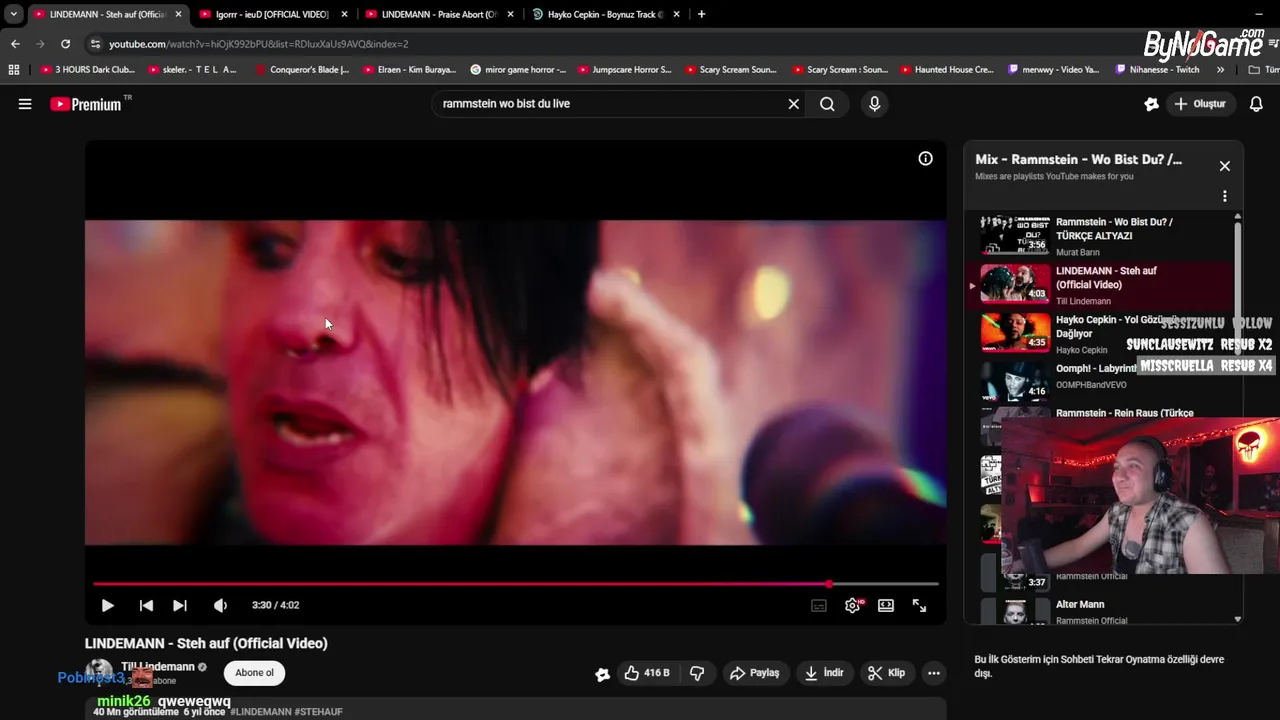Mute the video volume
This screenshot has height=720, width=1280.
[220, 605]
